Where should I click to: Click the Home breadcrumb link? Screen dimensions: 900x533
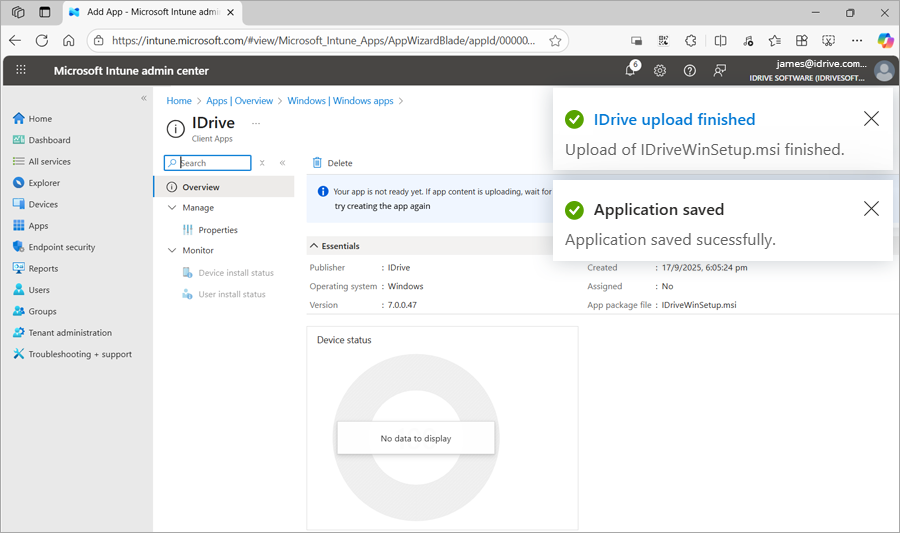[179, 101]
